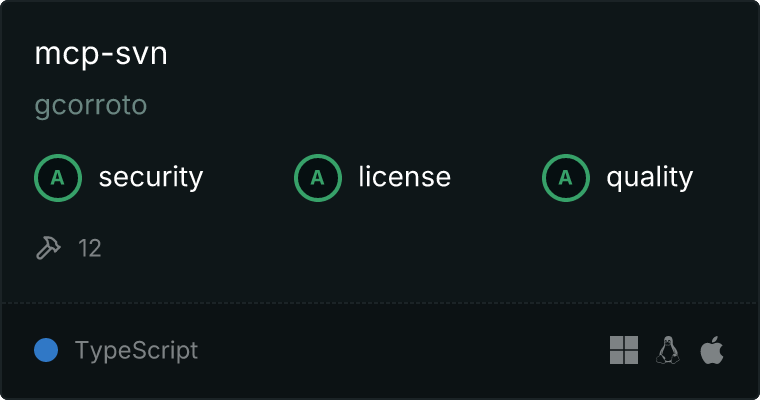
Task: Click the quality grade A badge
Action: (x=566, y=178)
